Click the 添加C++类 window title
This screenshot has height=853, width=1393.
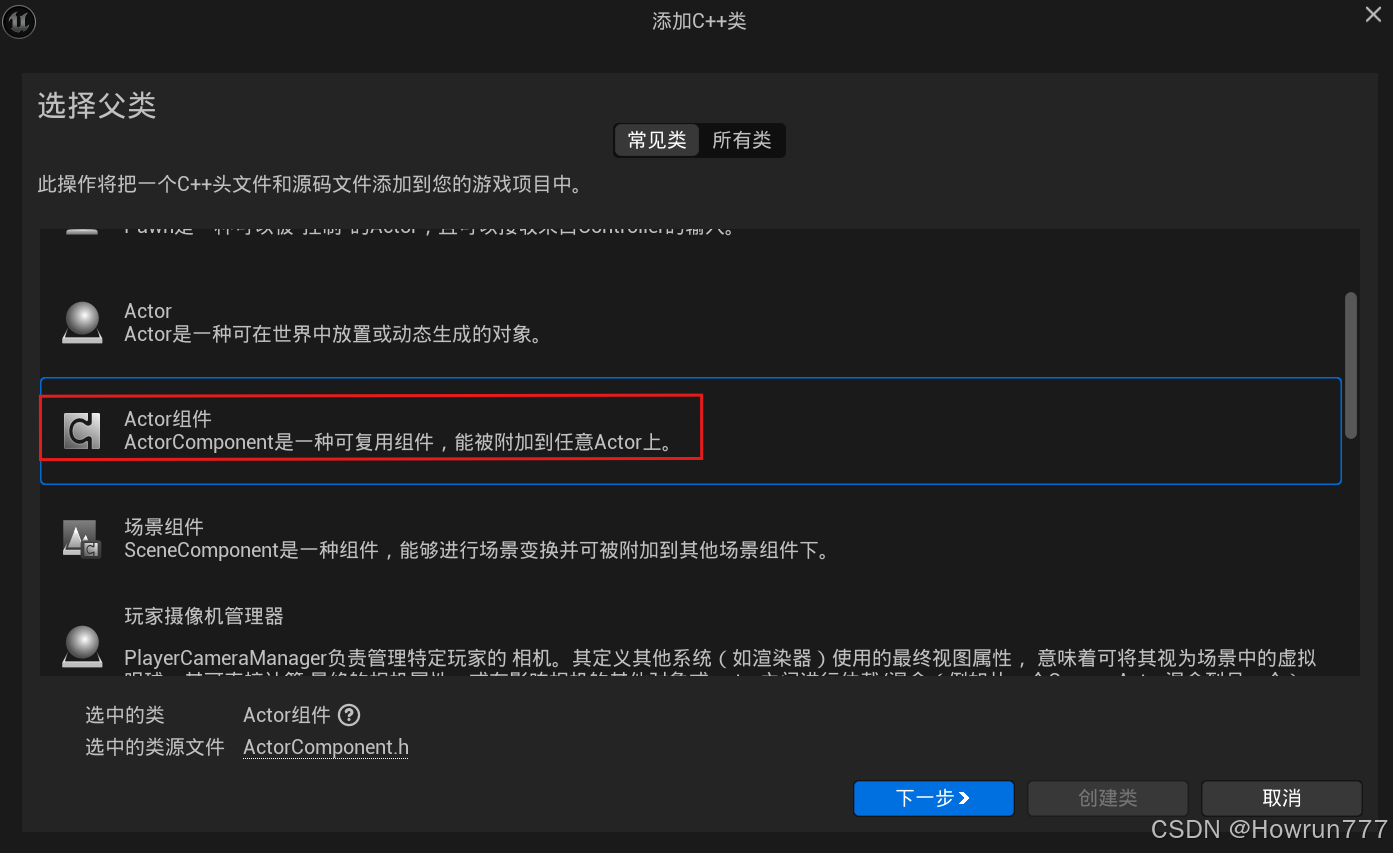(x=699, y=21)
